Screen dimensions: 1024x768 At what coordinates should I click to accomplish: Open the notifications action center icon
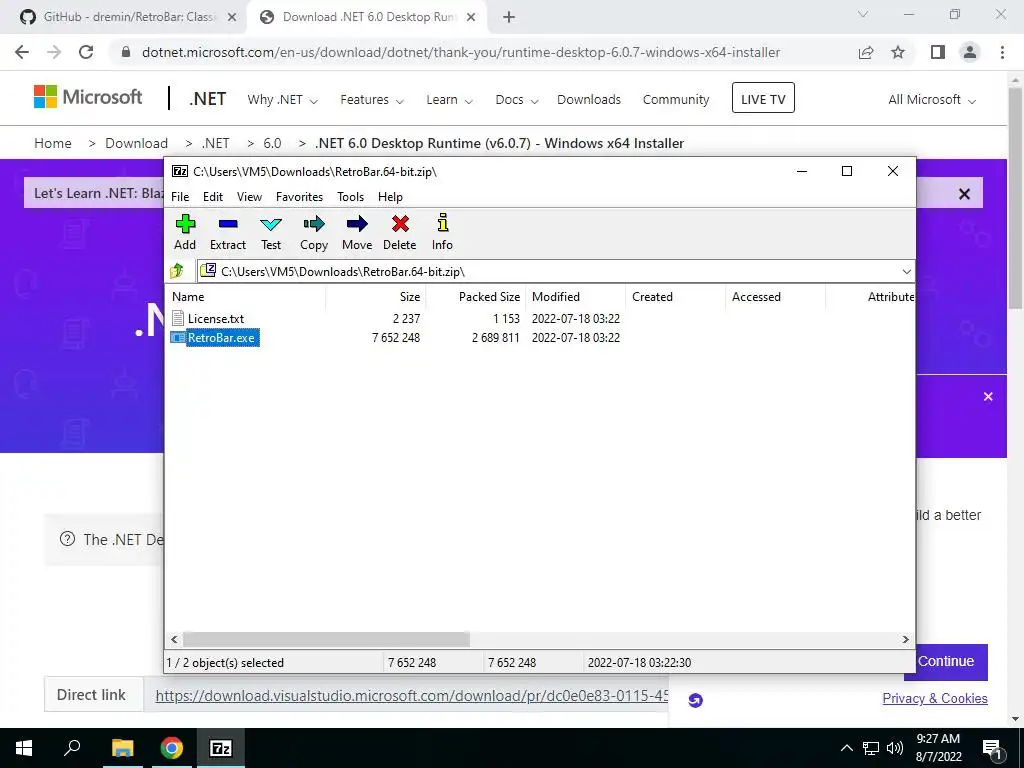click(992, 748)
